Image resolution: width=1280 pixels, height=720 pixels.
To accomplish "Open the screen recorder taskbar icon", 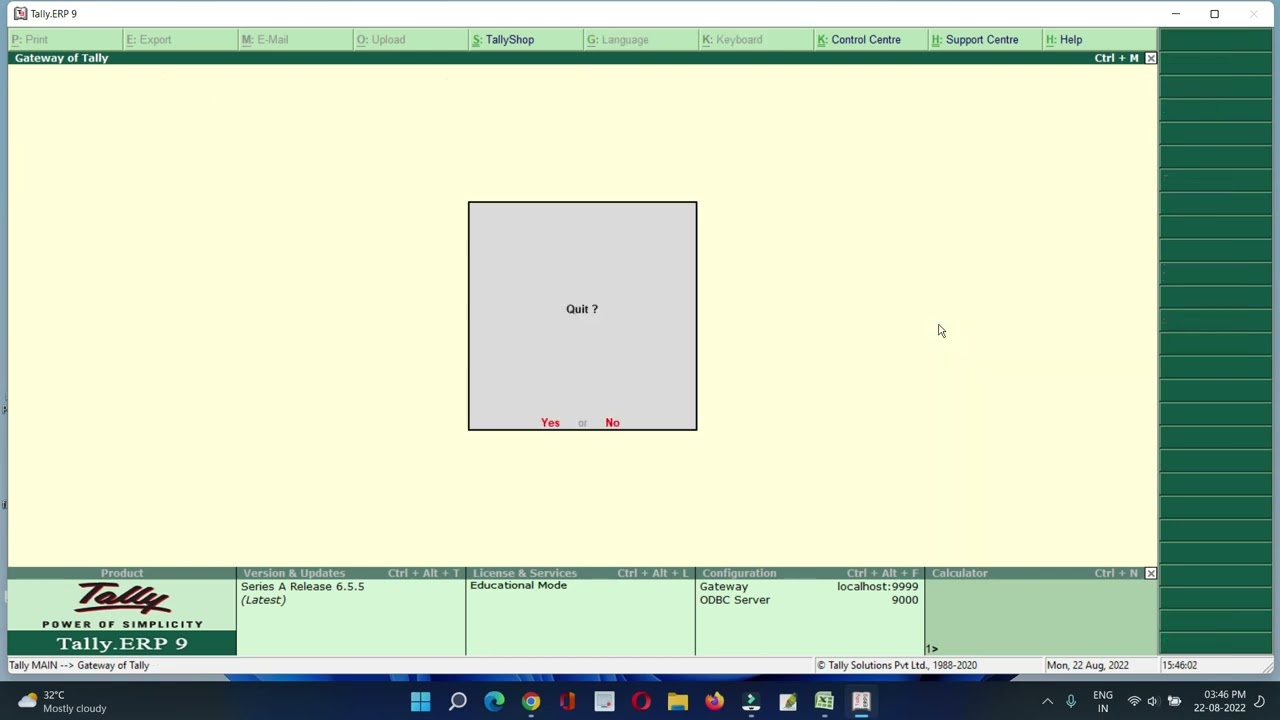I will [x=604, y=702].
